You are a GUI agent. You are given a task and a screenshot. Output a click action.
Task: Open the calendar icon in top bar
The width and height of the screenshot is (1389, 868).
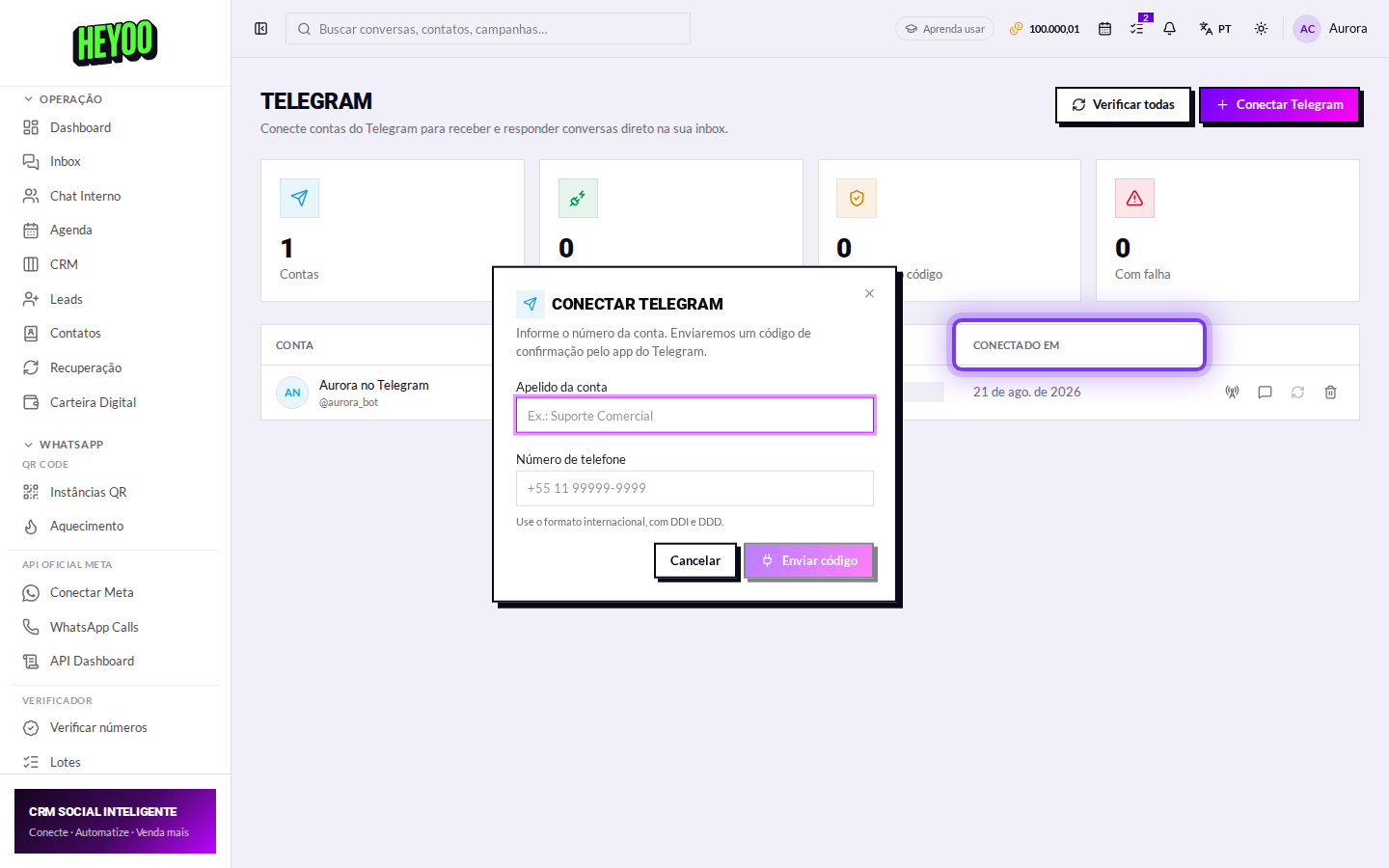(x=1104, y=29)
